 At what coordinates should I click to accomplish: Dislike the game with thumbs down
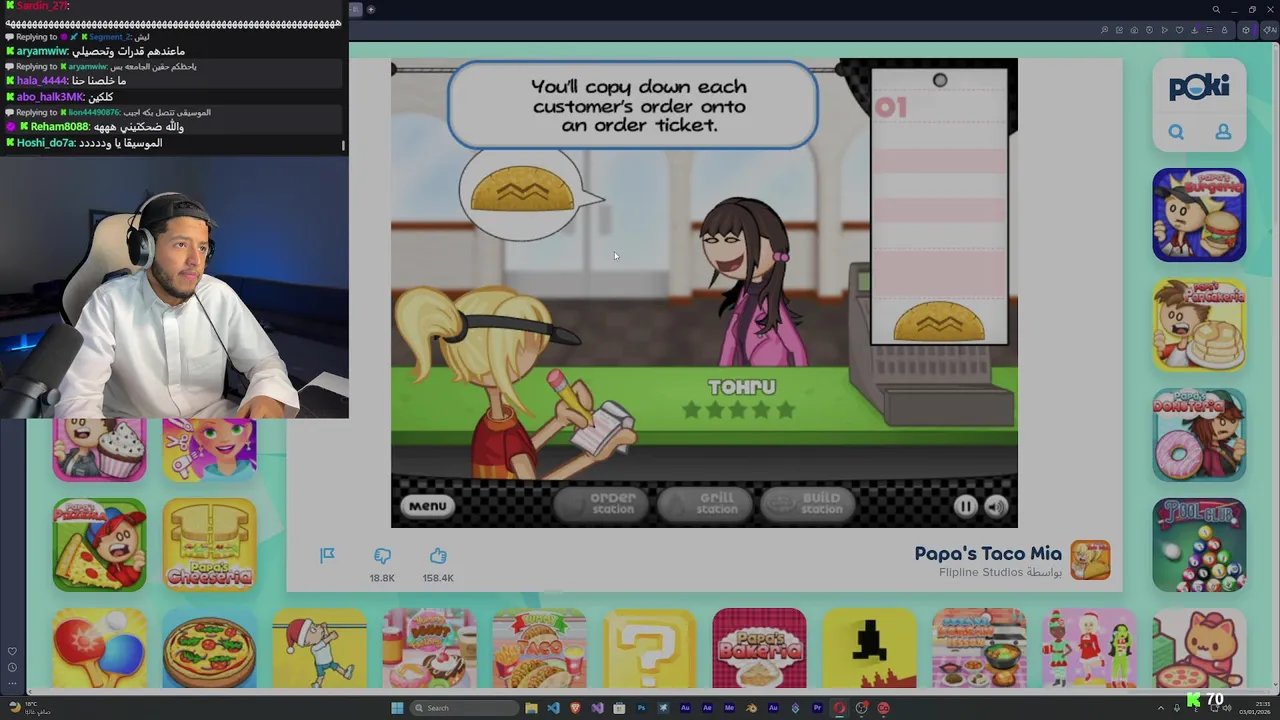point(382,556)
